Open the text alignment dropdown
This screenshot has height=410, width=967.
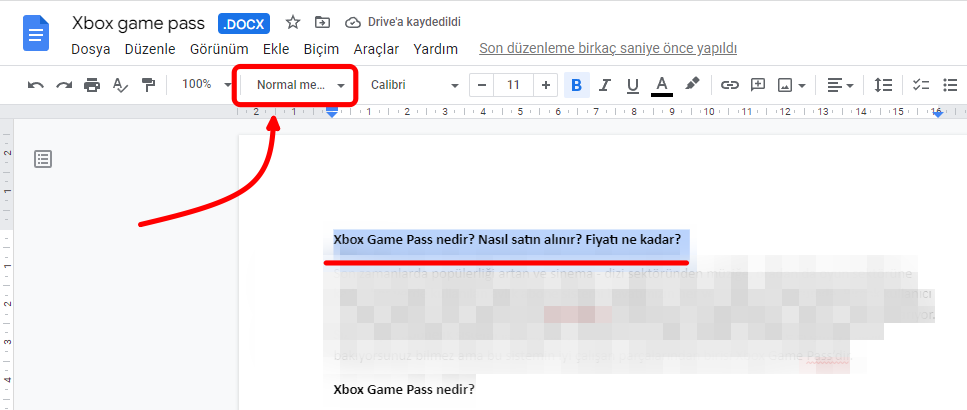(840, 85)
